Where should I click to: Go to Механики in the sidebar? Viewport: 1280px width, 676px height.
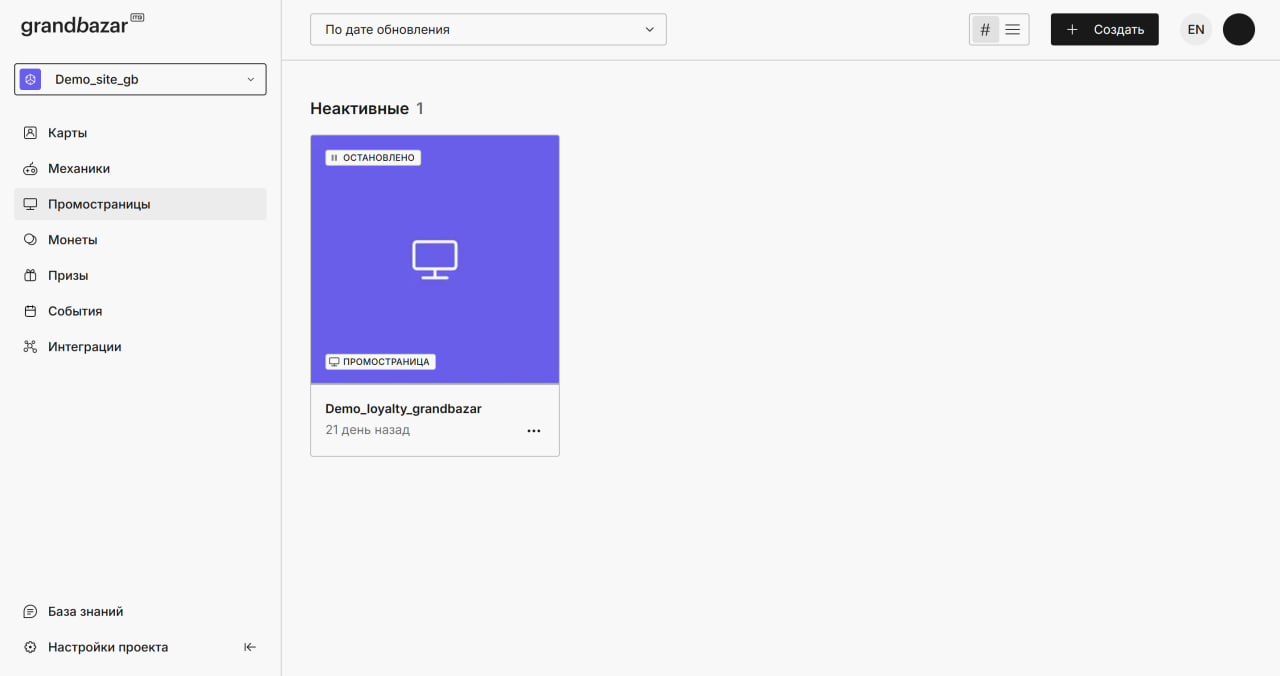click(x=140, y=169)
